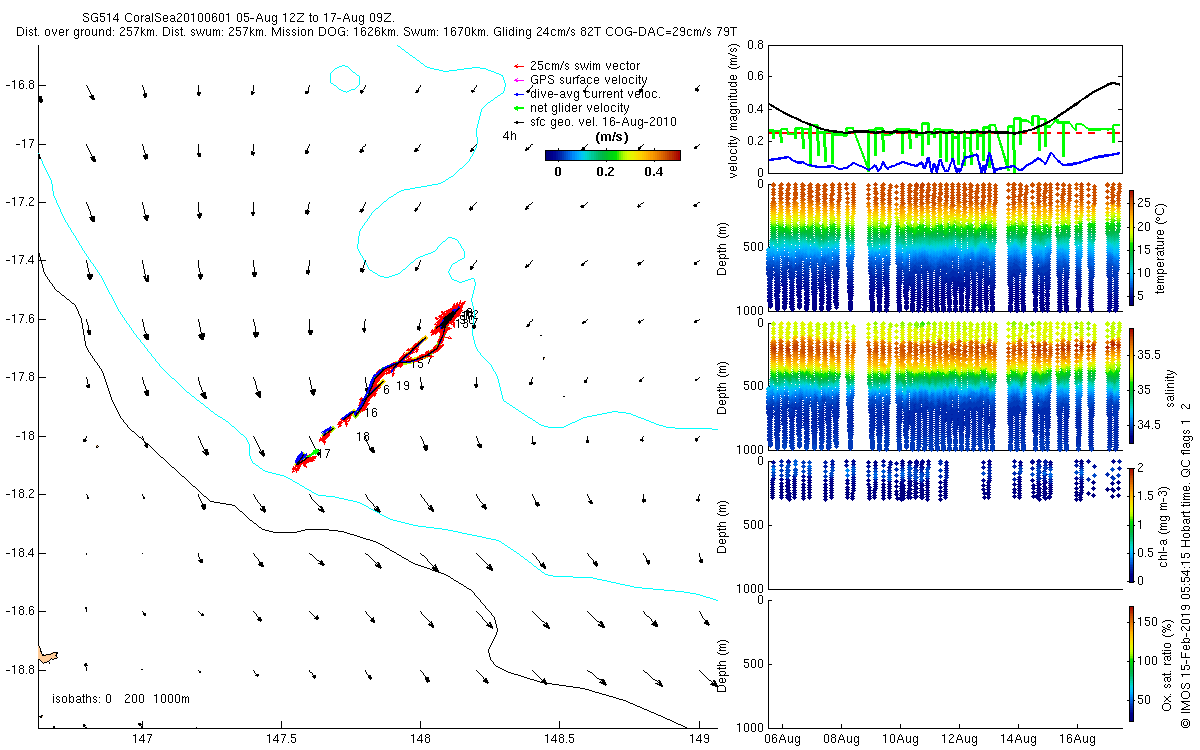Image resolution: width=1200 pixels, height=750 pixels.
Task: Select the salinity colorbar
Action: pos(1131,388)
